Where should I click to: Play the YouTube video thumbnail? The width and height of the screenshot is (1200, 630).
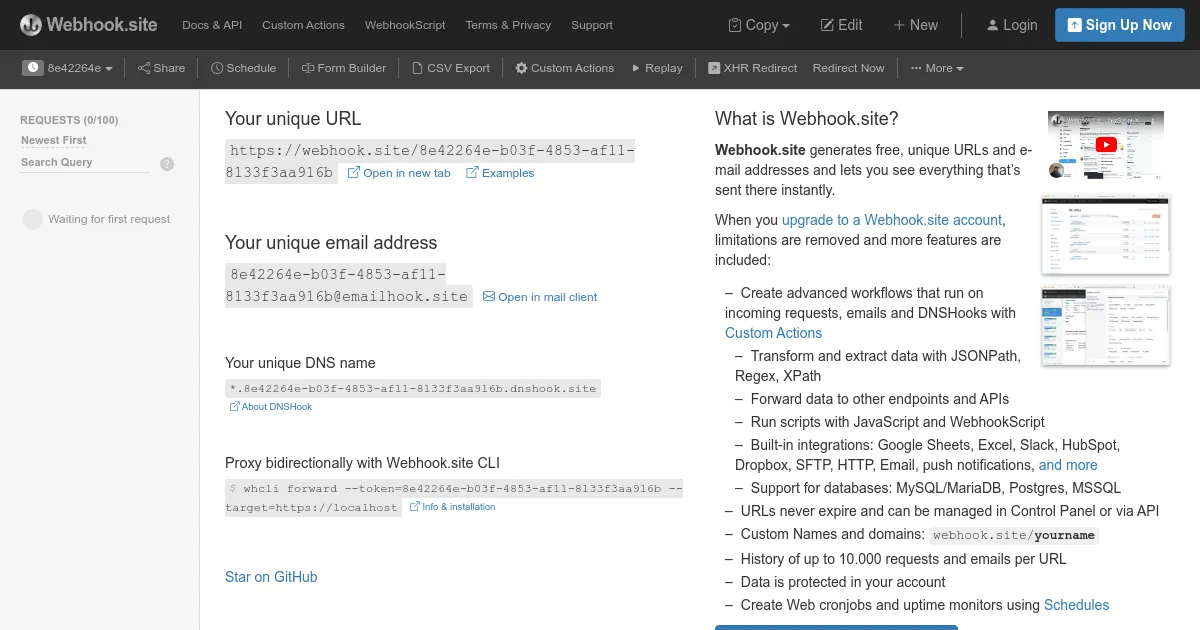pyautogui.click(x=1105, y=144)
